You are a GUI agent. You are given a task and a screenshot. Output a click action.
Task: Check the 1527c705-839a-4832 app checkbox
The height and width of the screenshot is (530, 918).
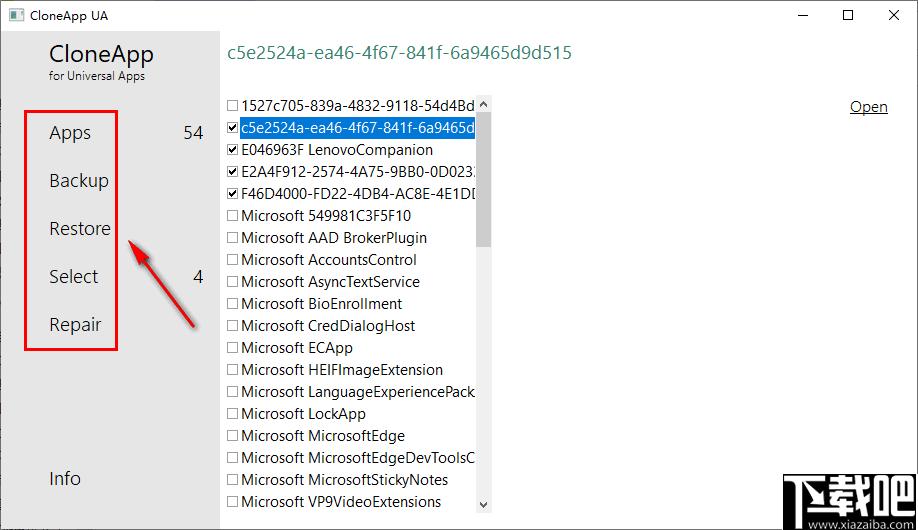point(232,105)
